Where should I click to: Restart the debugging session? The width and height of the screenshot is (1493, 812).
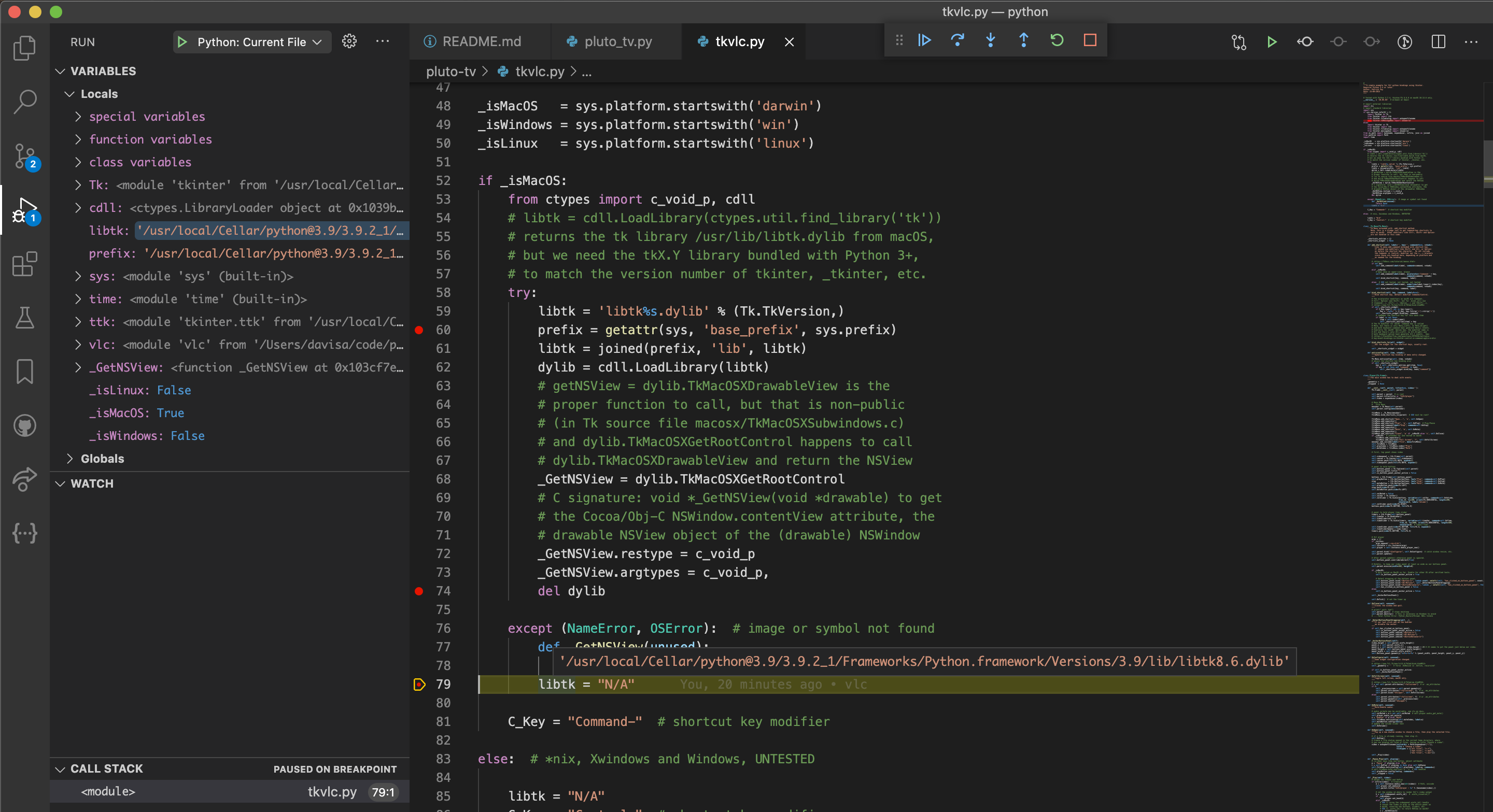point(1057,40)
